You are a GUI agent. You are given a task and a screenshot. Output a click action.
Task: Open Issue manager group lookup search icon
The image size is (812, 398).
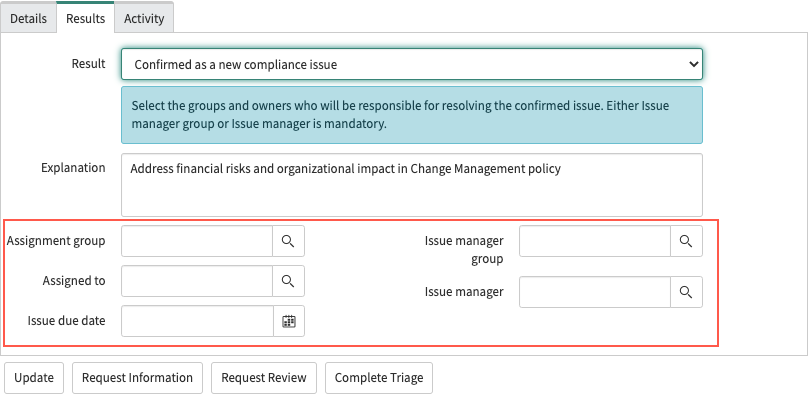686,241
